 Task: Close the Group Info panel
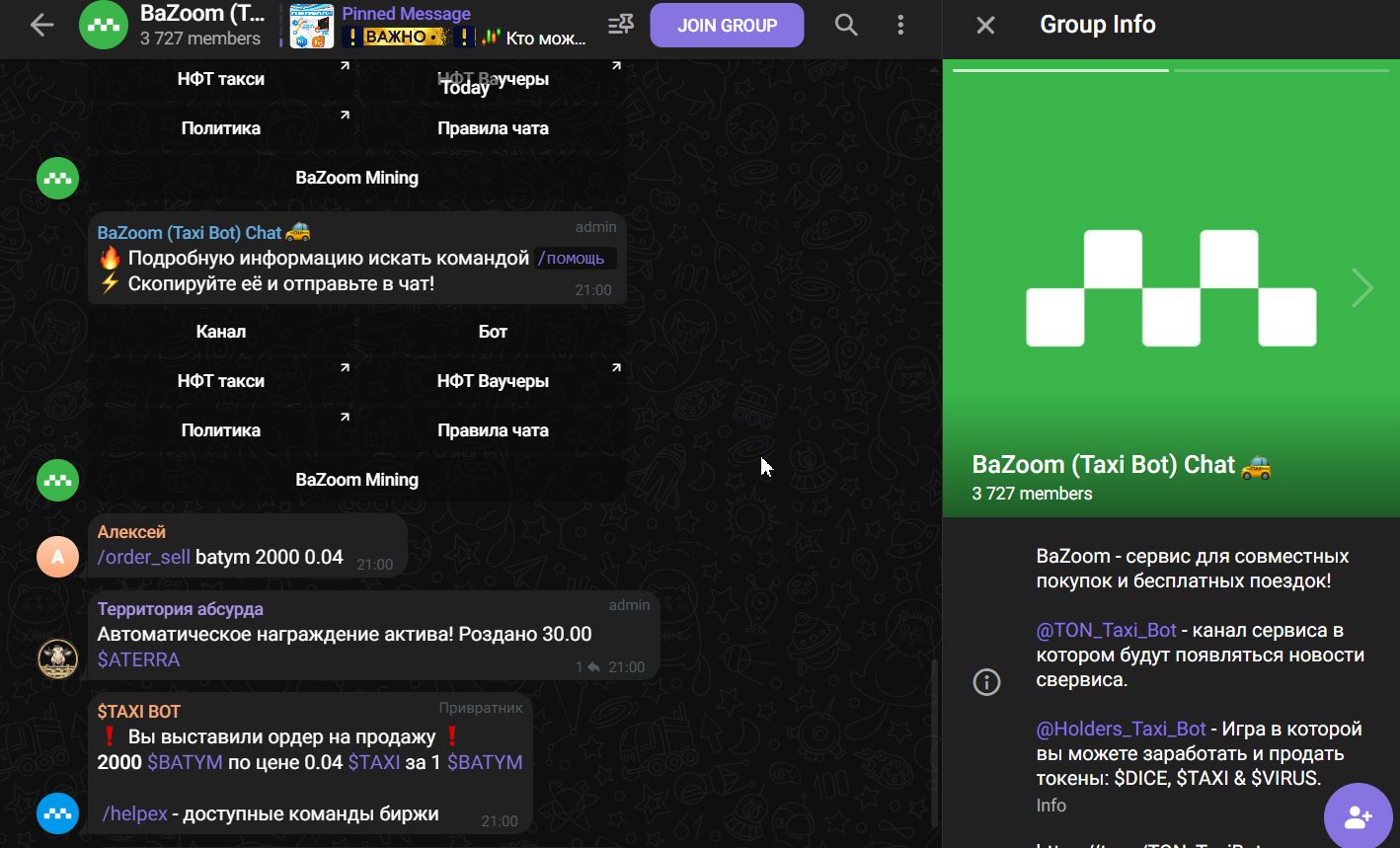985,26
